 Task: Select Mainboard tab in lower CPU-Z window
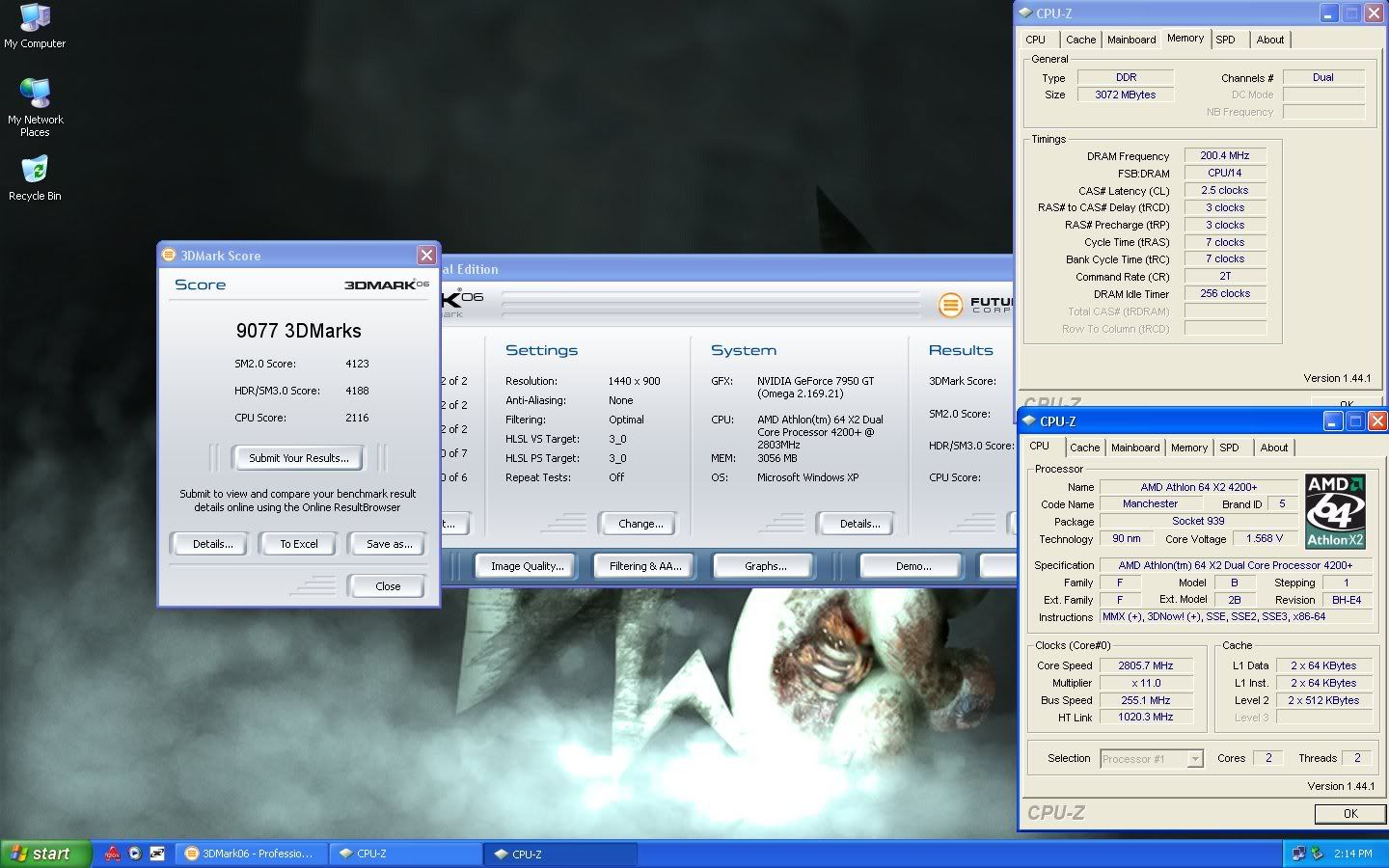(x=1135, y=448)
